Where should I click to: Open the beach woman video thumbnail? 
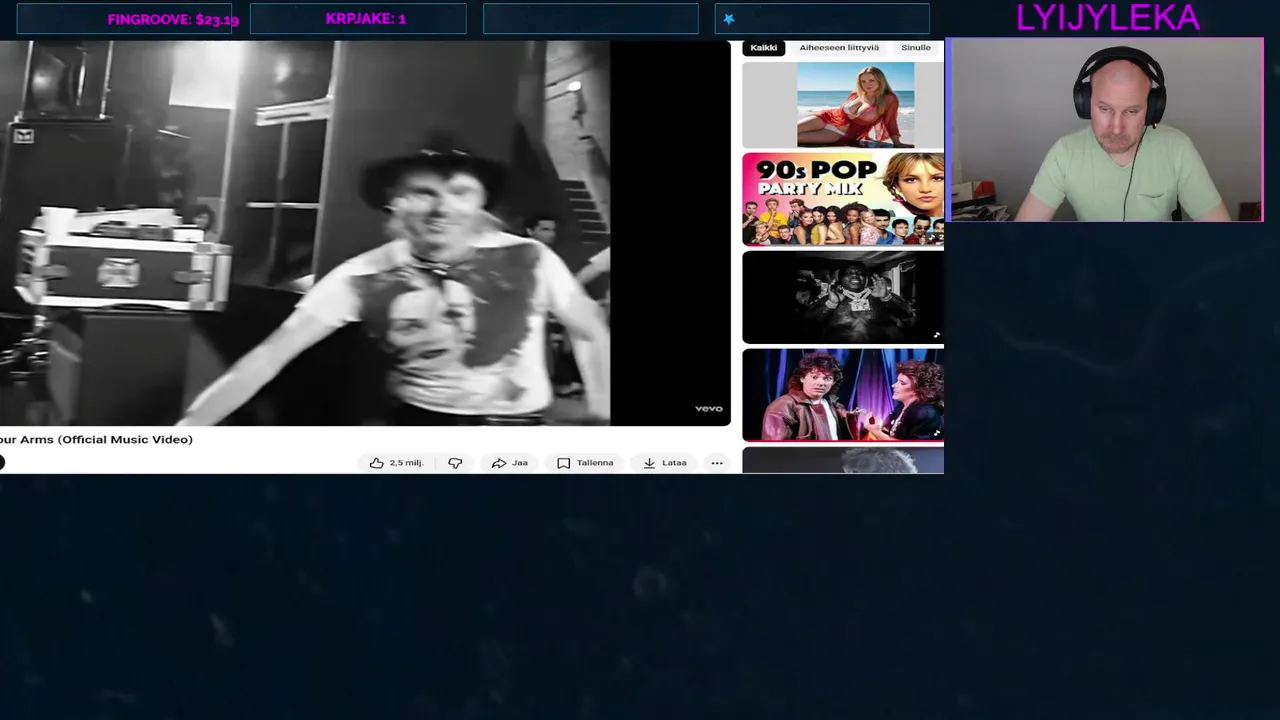[x=843, y=104]
